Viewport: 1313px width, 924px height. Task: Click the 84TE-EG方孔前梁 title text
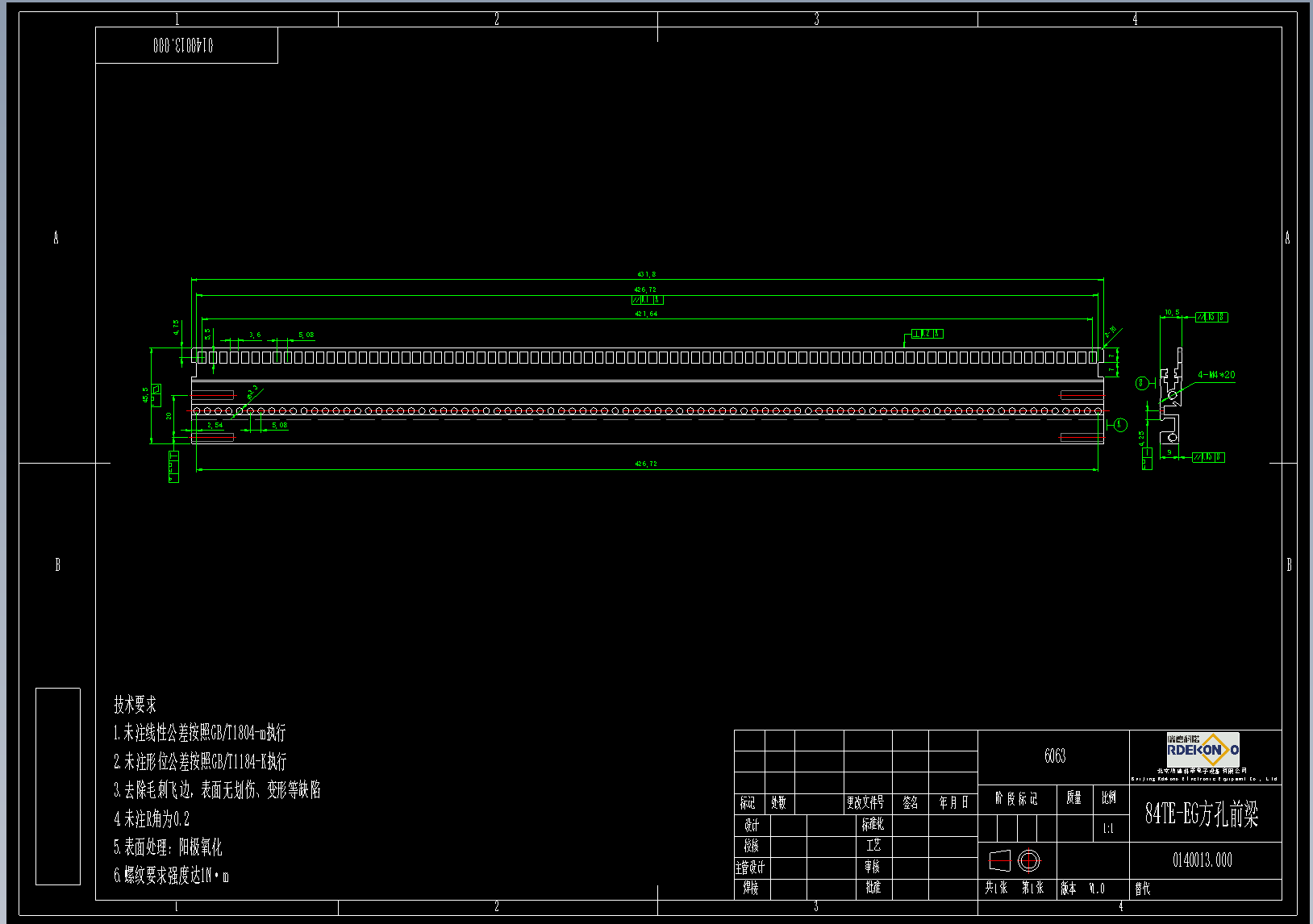(1202, 814)
